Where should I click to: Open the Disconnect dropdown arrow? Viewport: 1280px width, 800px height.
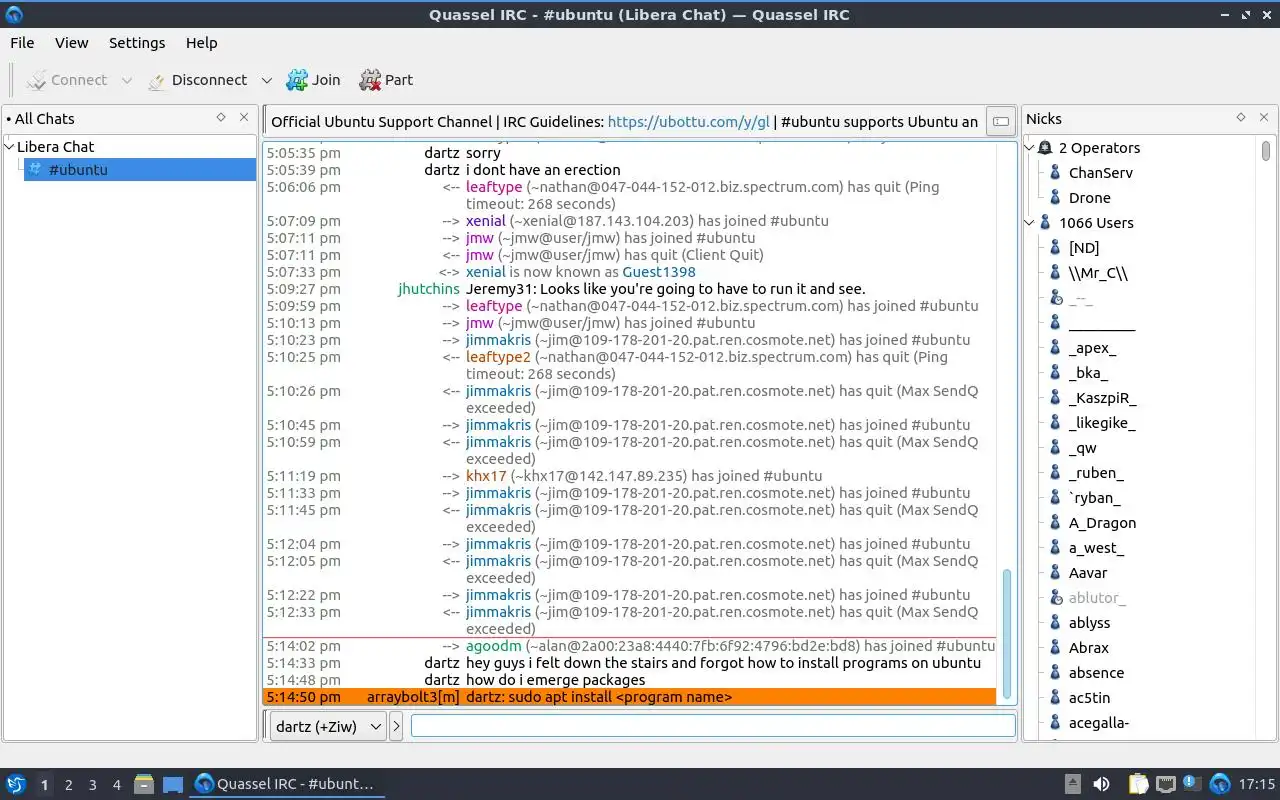pos(266,80)
